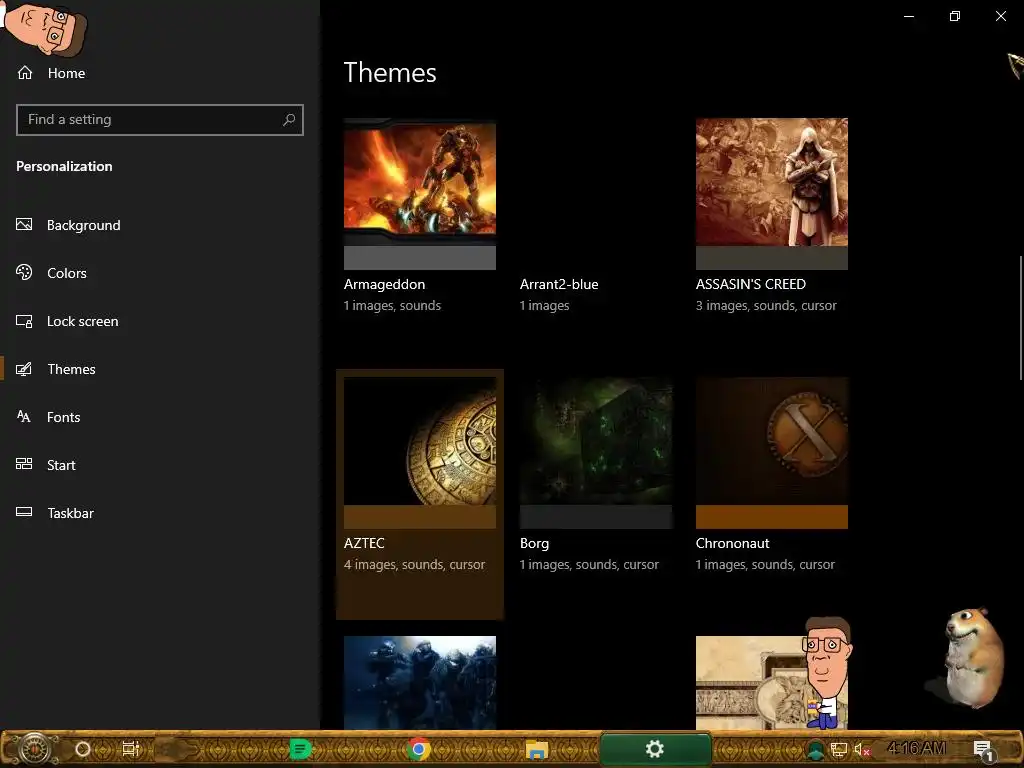
Task: Open Colors settings
Action: pos(66,273)
